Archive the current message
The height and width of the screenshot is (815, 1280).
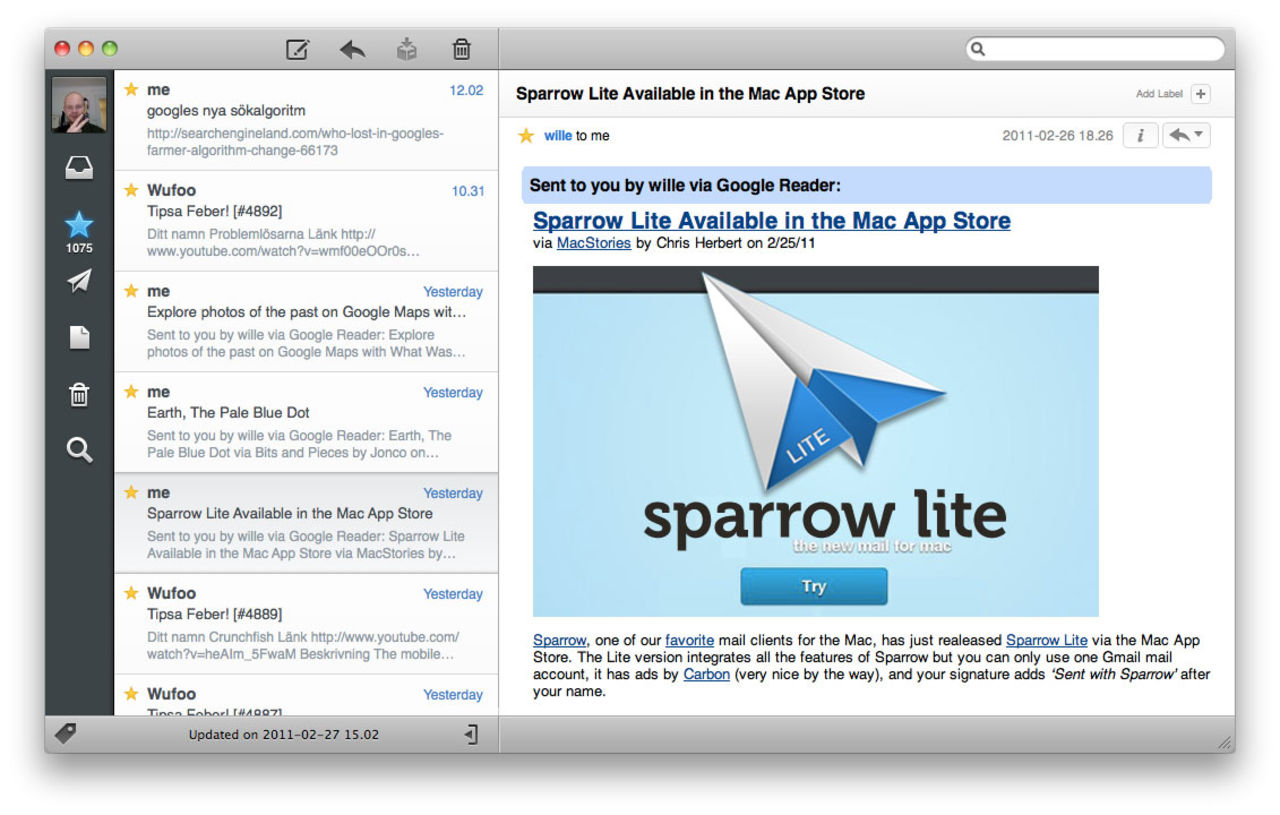tap(406, 48)
